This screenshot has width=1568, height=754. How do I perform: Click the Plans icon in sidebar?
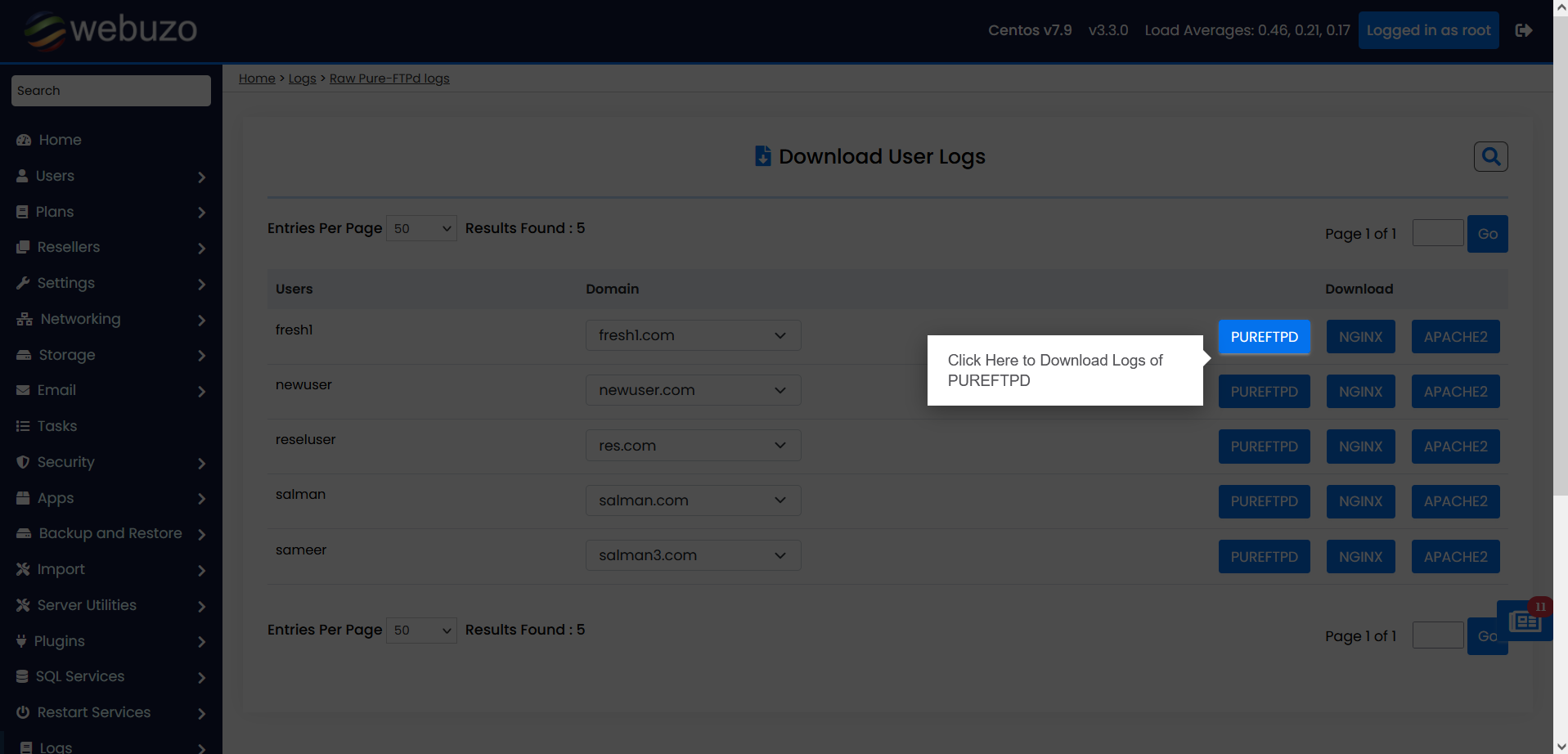pos(22,212)
